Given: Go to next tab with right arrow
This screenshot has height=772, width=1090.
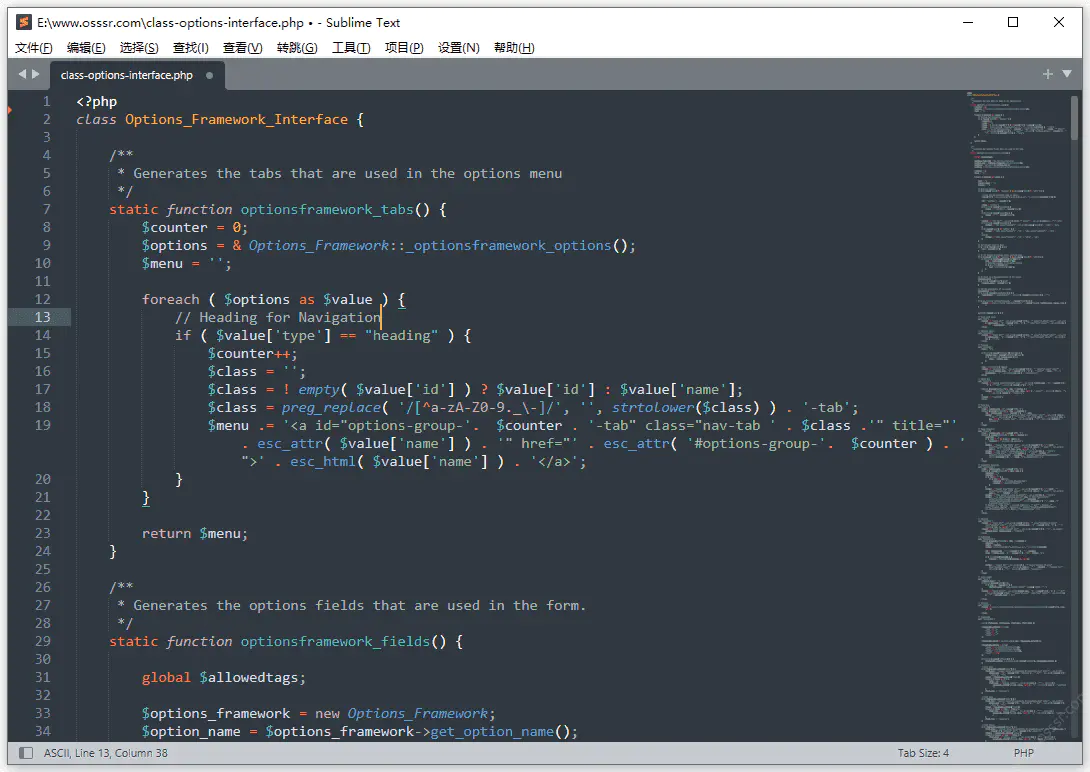Looking at the screenshot, I should pos(35,74).
